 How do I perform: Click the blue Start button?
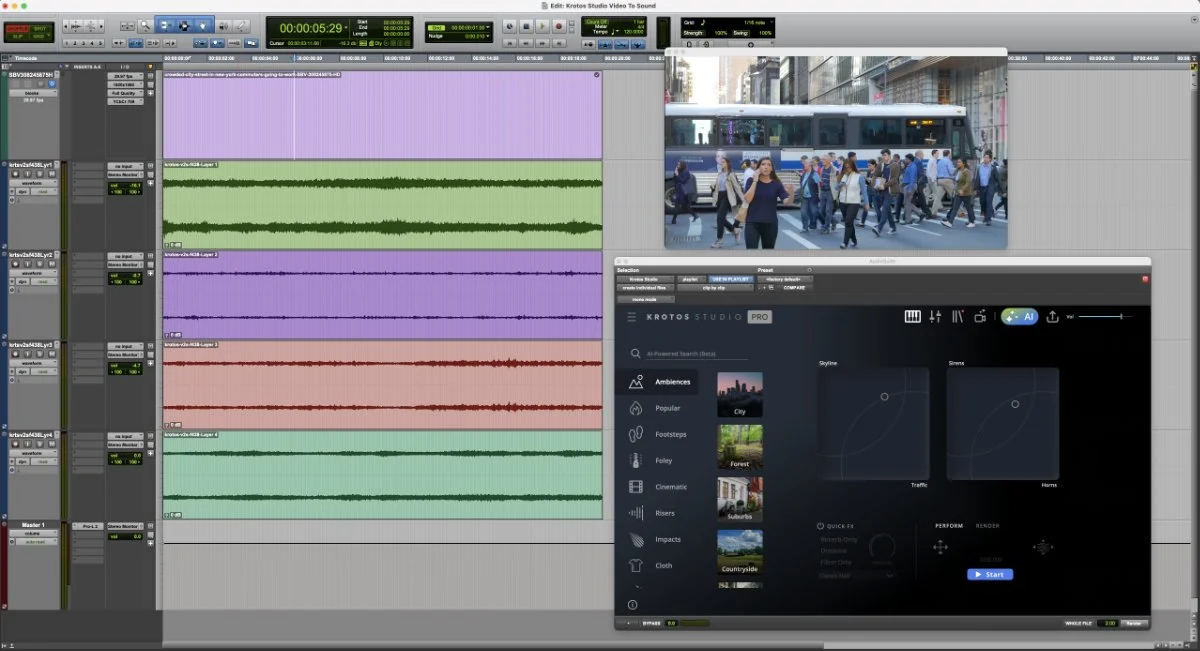pos(990,574)
